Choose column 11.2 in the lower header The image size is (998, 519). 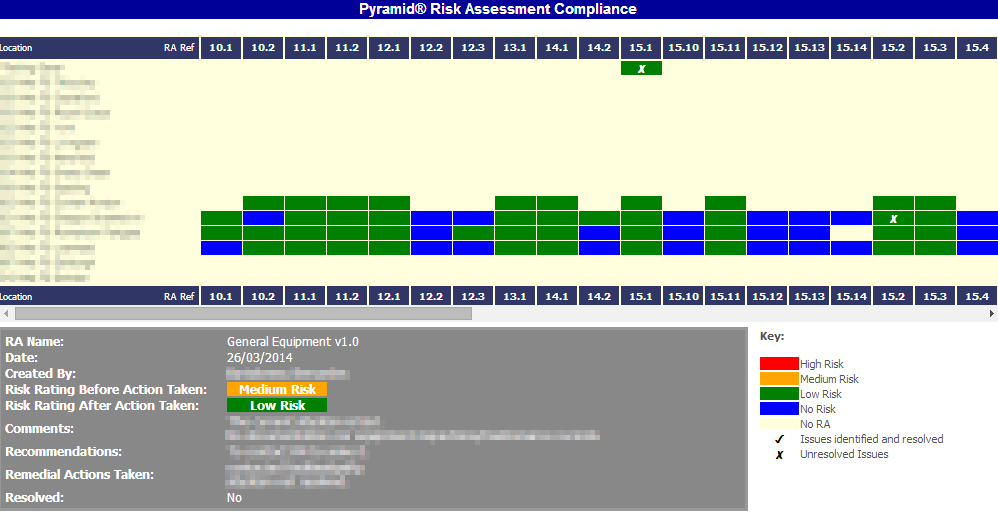[x=347, y=297]
